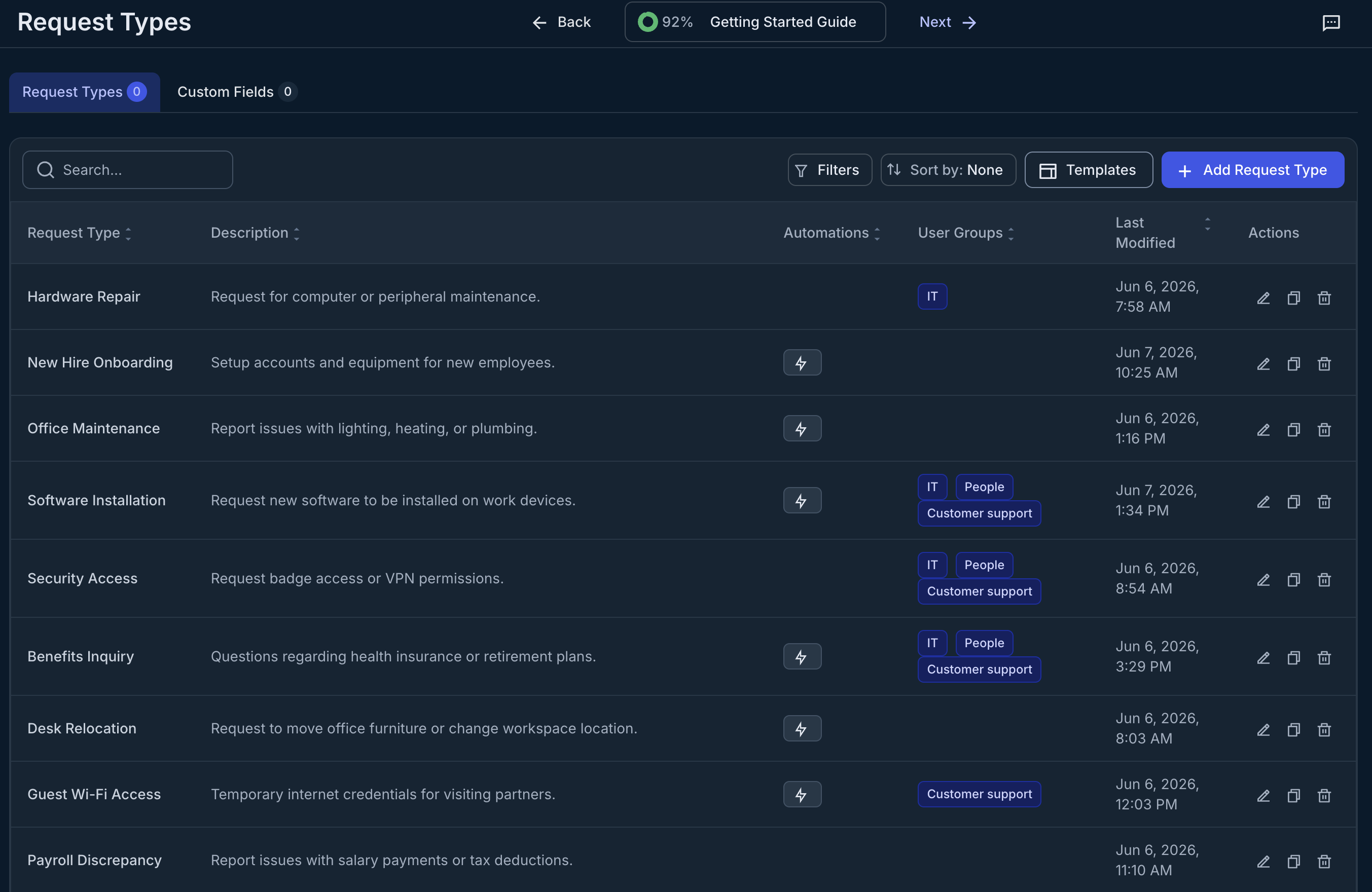Edit the Office Maintenance request type
This screenshot has width=1372, height=892.
(x=1263, y=429)
